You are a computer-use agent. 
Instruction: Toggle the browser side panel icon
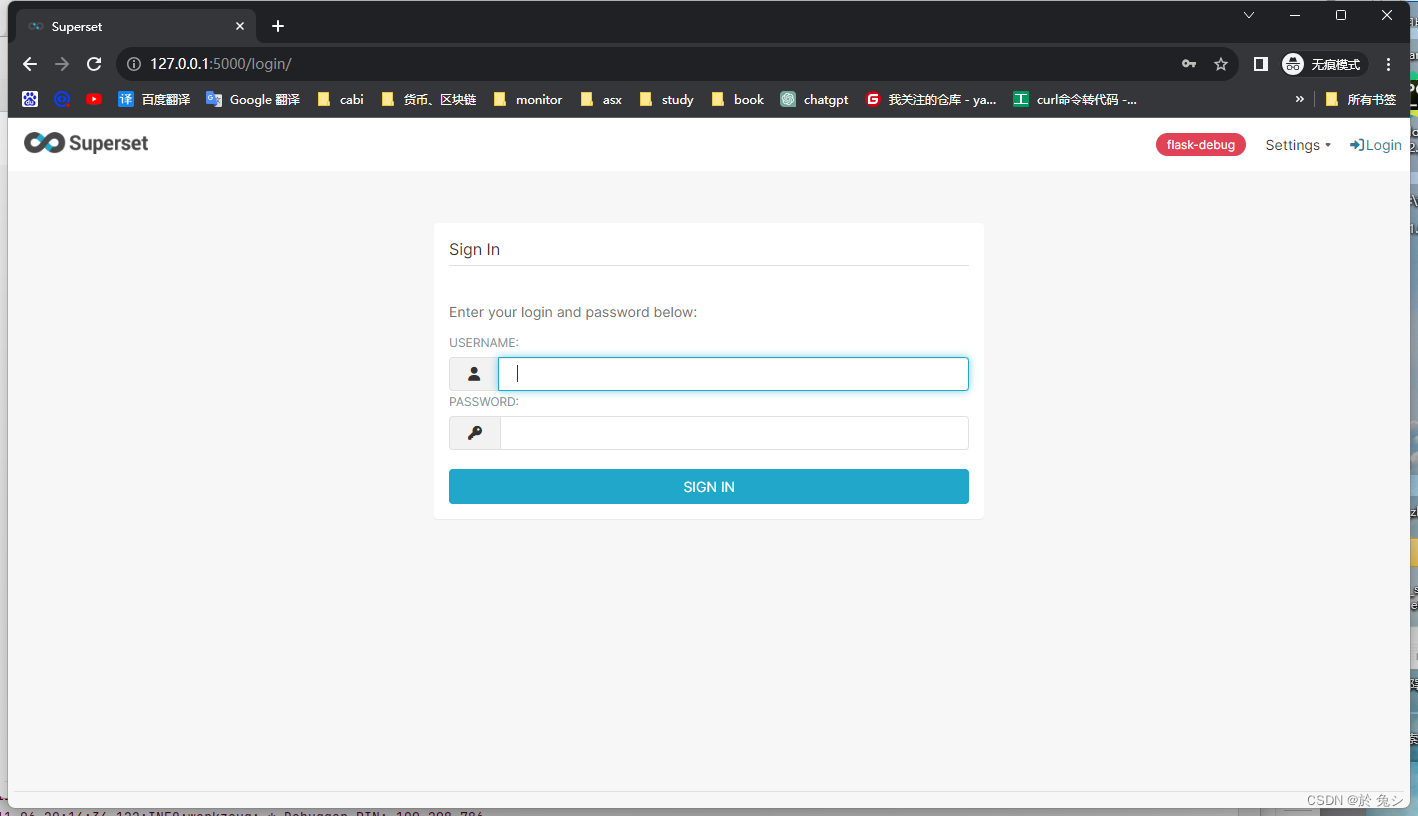1261,64
